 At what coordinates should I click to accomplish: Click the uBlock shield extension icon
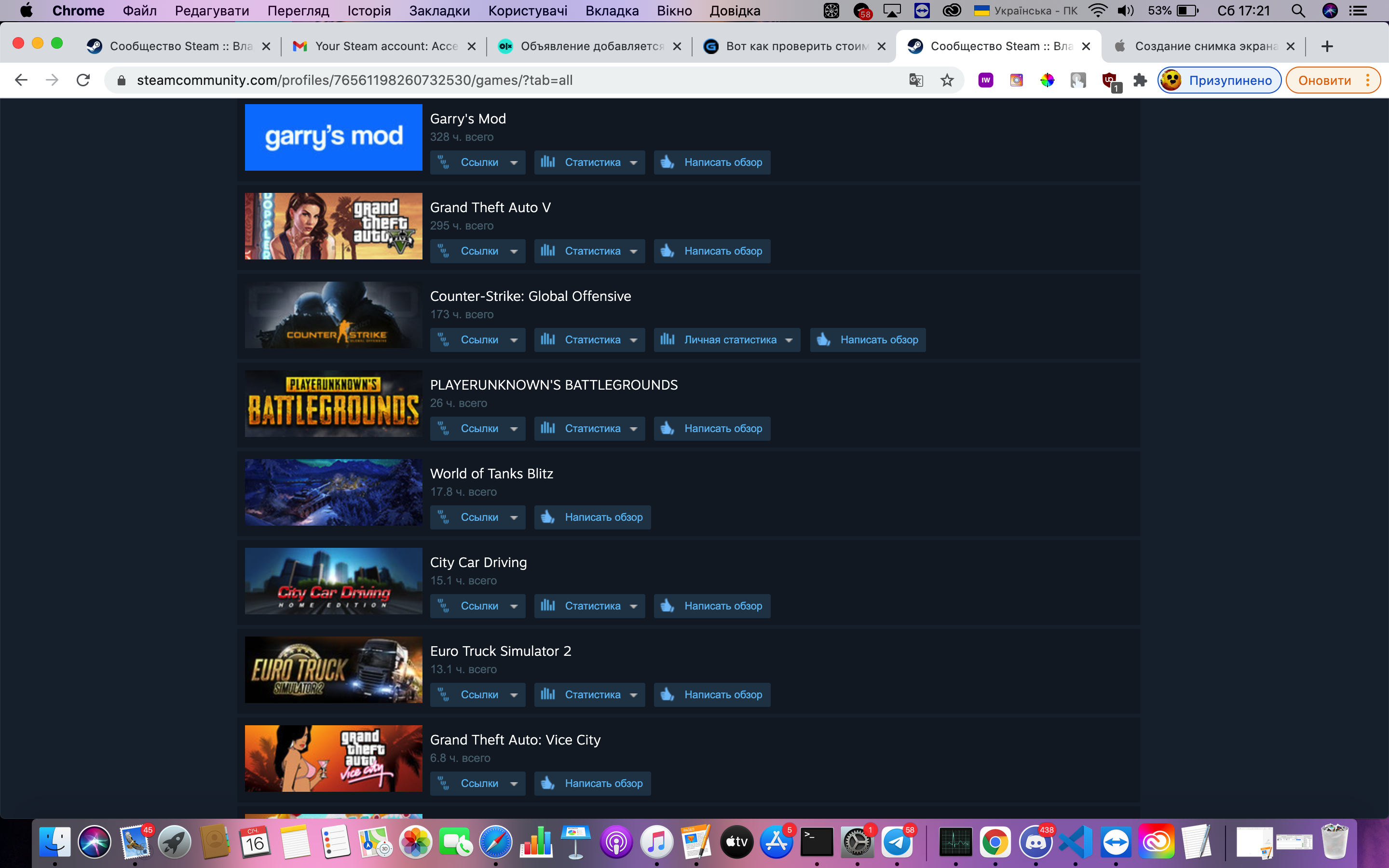pyautogui.click(x=1111, y=81)
